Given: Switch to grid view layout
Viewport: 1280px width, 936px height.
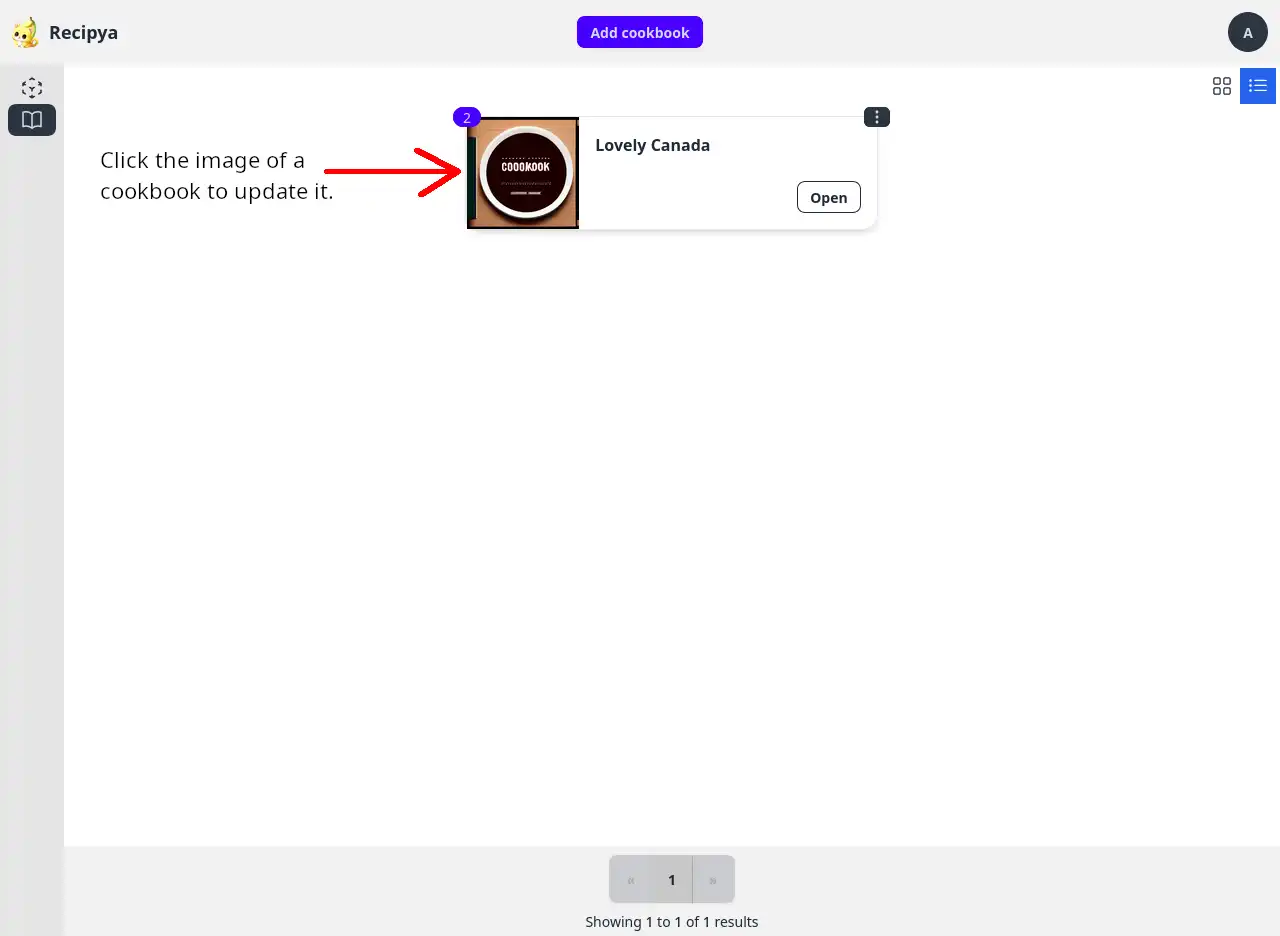Looking at the screenshot, I should (x=1222, y=86).
